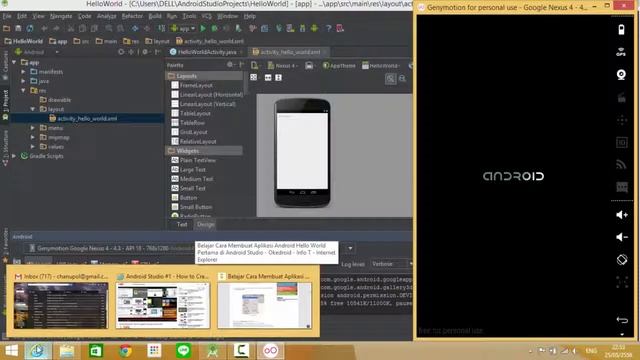Select FrameLayout in the Palette
This screenshot has height=360, width=640.
(196, 85)
